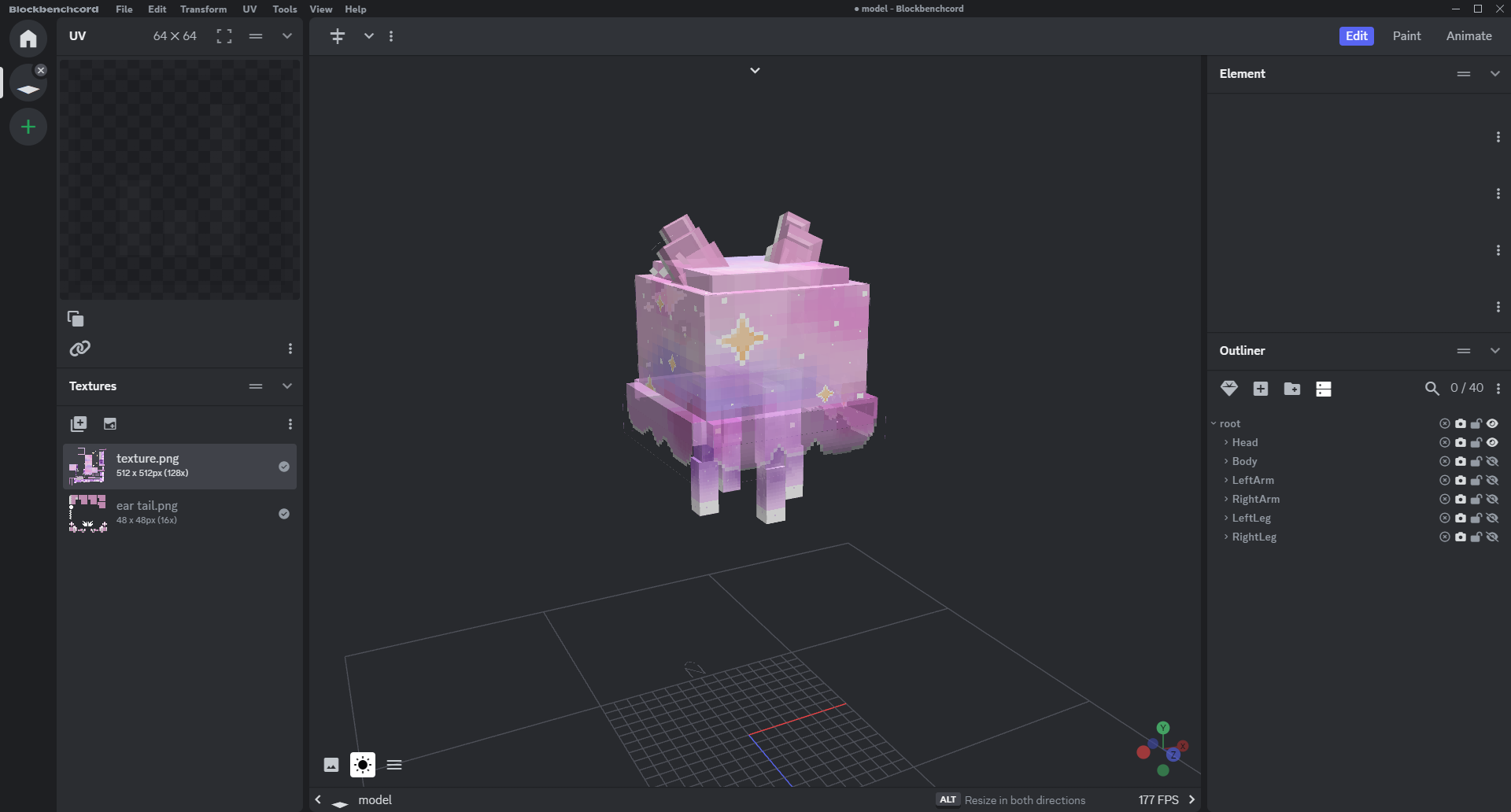Hide the Head group with eye icon
This screenshot has width=1511, height=812.
(1492, 443)
